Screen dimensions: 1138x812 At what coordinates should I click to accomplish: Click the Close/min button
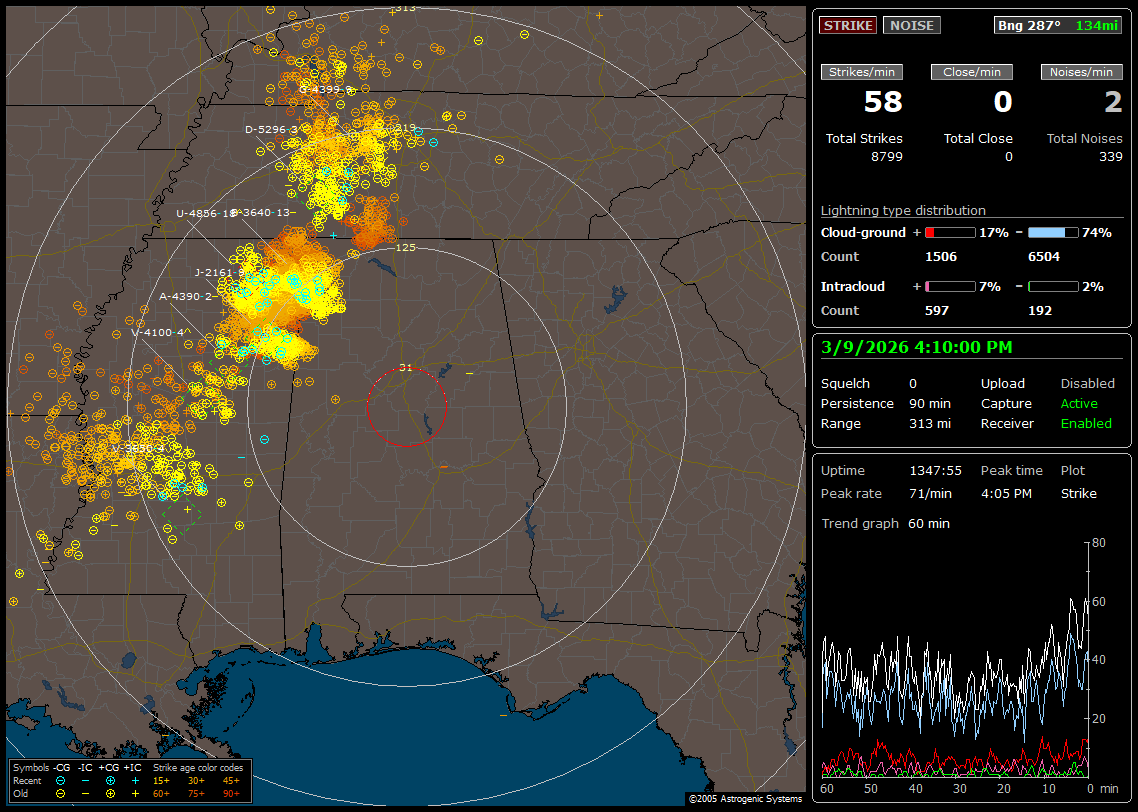972,72
